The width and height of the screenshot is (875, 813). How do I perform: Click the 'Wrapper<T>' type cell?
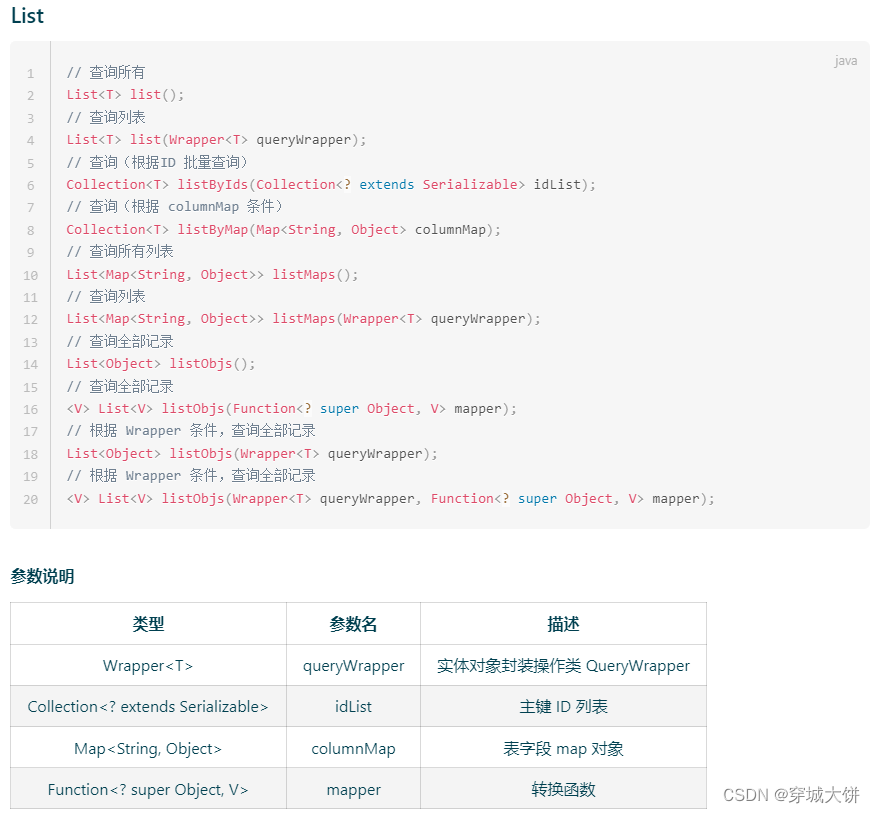point(148,666)
